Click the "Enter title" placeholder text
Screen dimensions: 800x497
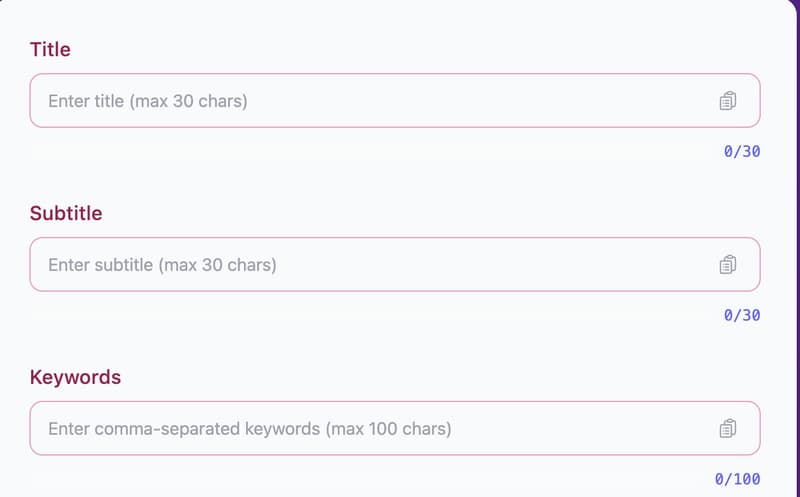coord(86,101)
